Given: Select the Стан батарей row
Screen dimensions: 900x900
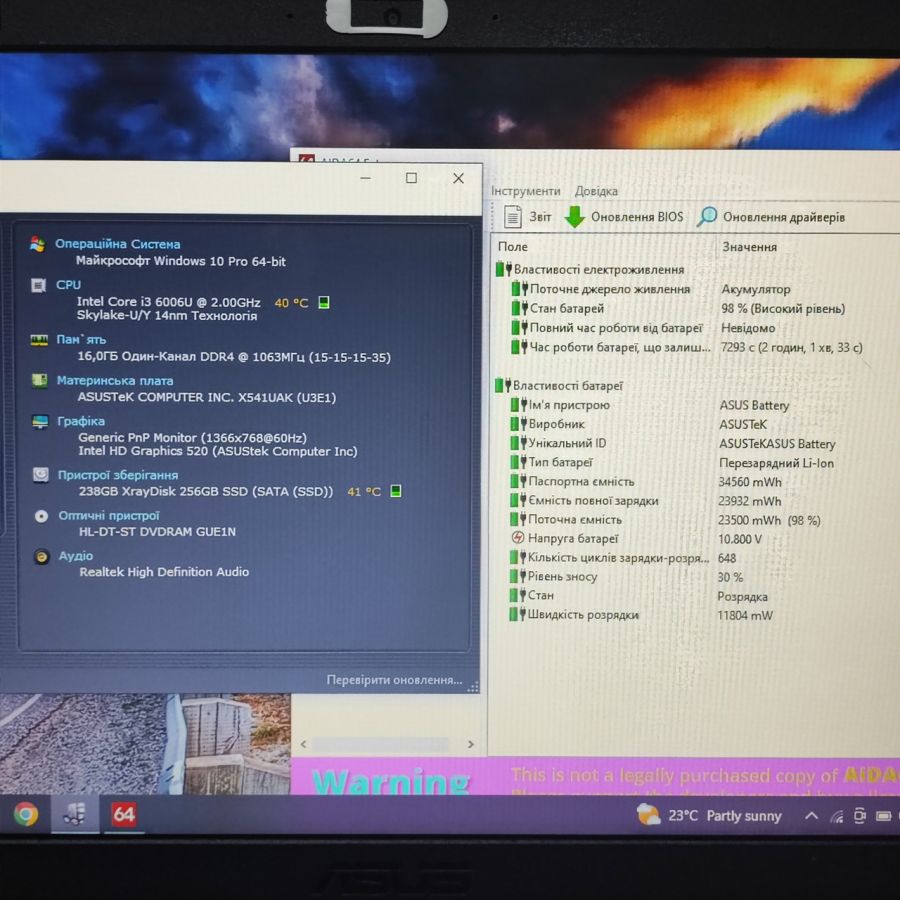Looking at the screenshot, I should [678, 308].
